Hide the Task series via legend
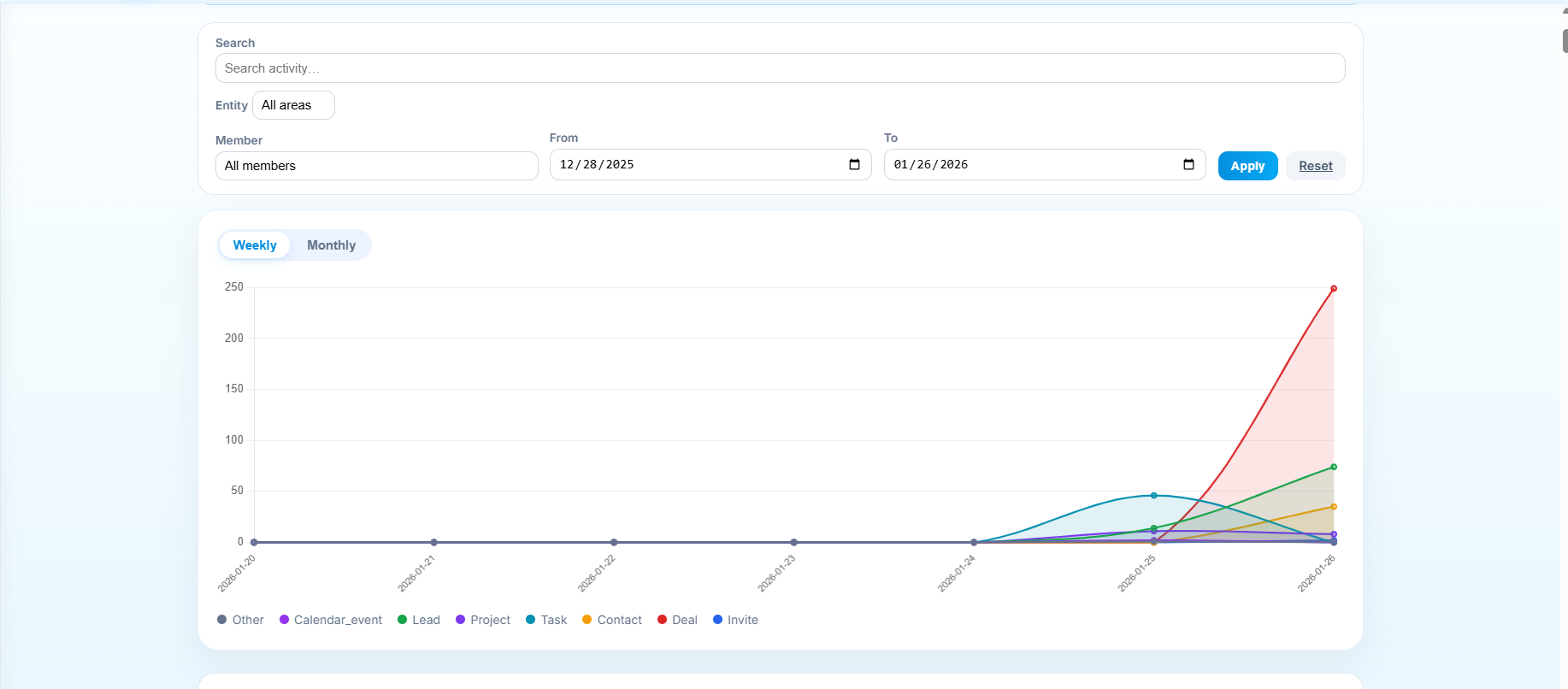Screen dimensions: 1568x689 (x=546, y=620)
